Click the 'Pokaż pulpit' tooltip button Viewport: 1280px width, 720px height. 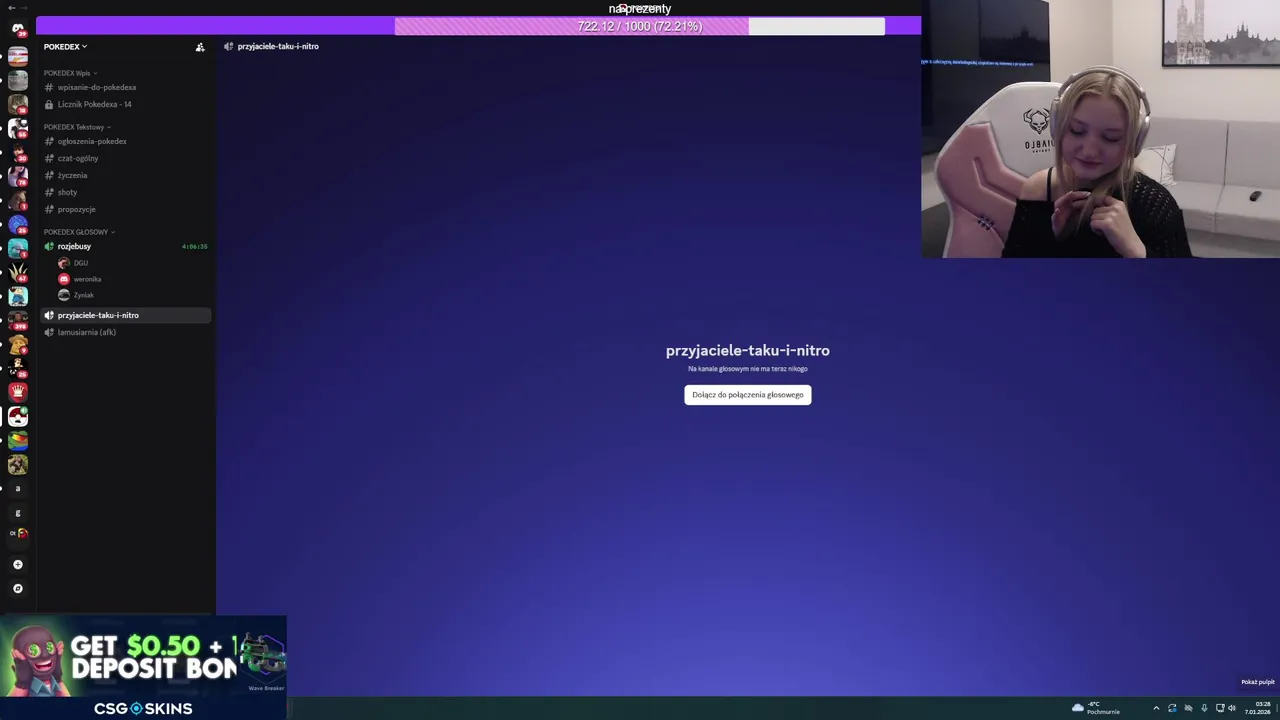tap(1257, 682)
